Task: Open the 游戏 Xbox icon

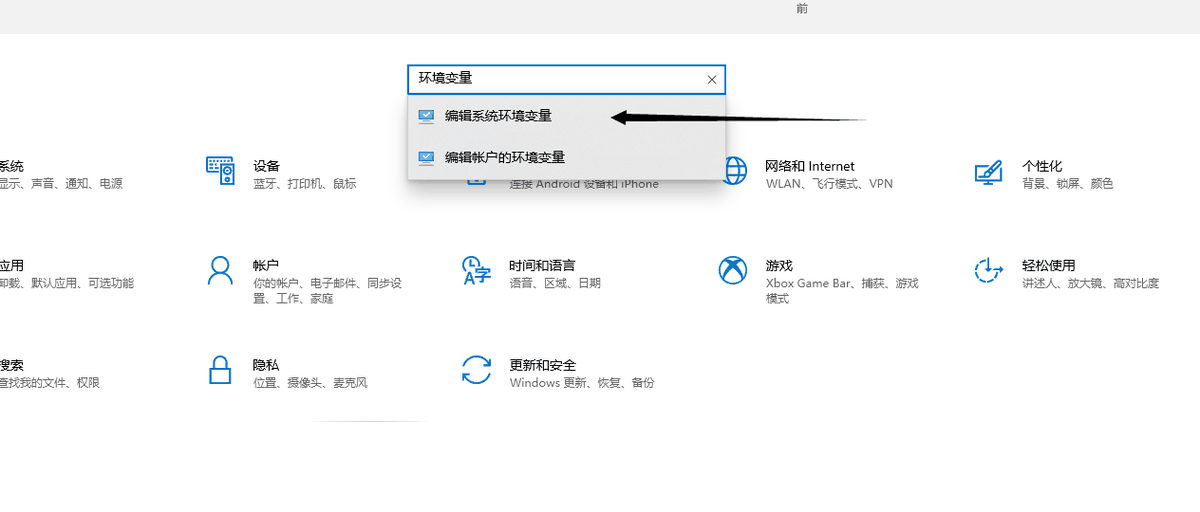Action: pos(734,270)
